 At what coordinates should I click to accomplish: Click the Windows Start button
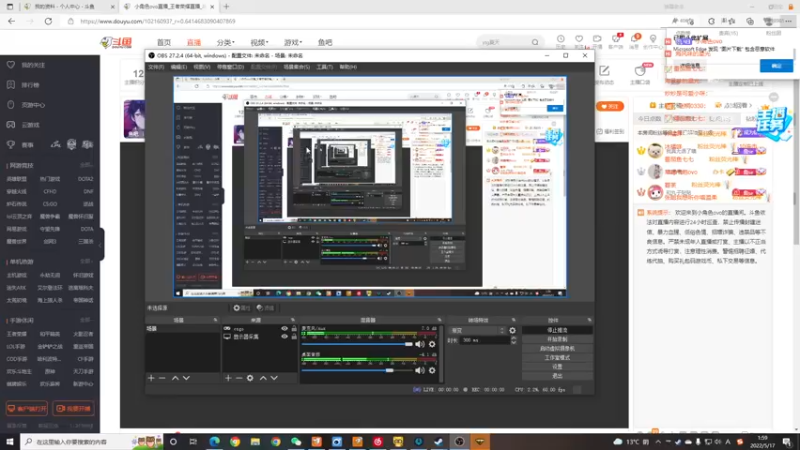coord(10,441)
